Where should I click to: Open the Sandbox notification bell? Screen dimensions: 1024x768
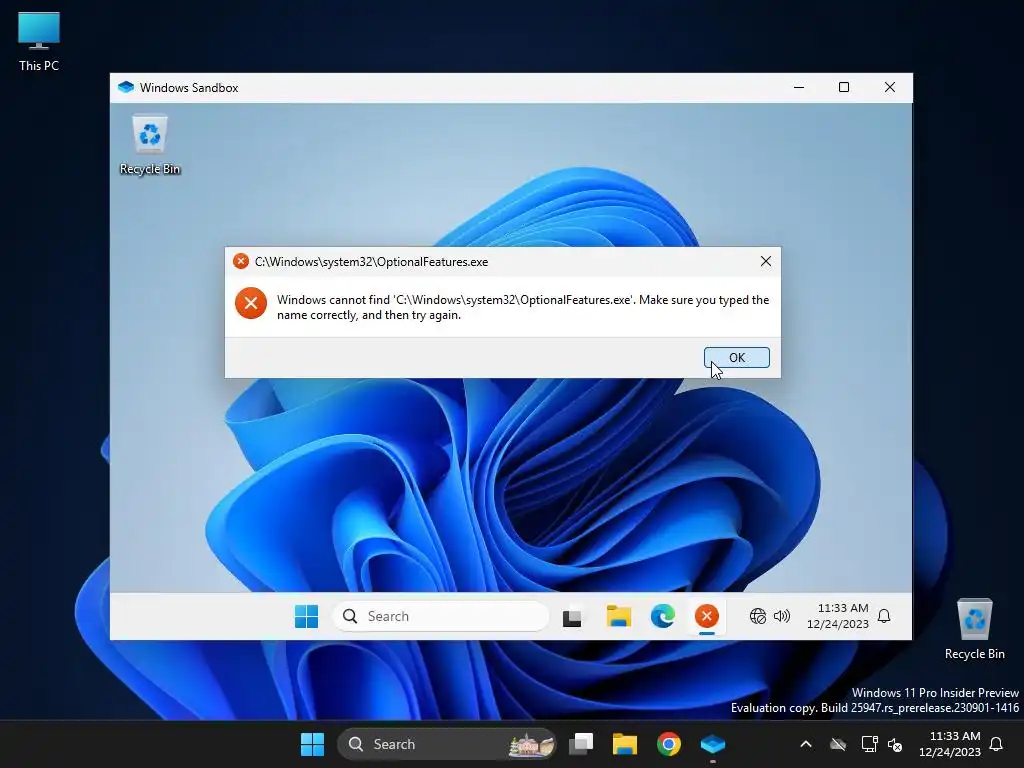(884, 616)
